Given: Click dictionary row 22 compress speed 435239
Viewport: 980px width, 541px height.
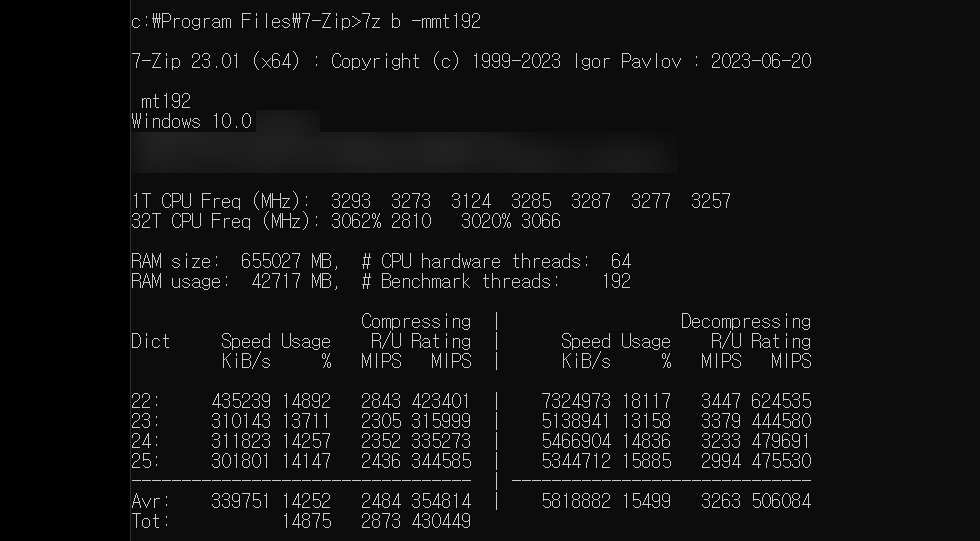Looking at the screenshot, I should (241, 401).
